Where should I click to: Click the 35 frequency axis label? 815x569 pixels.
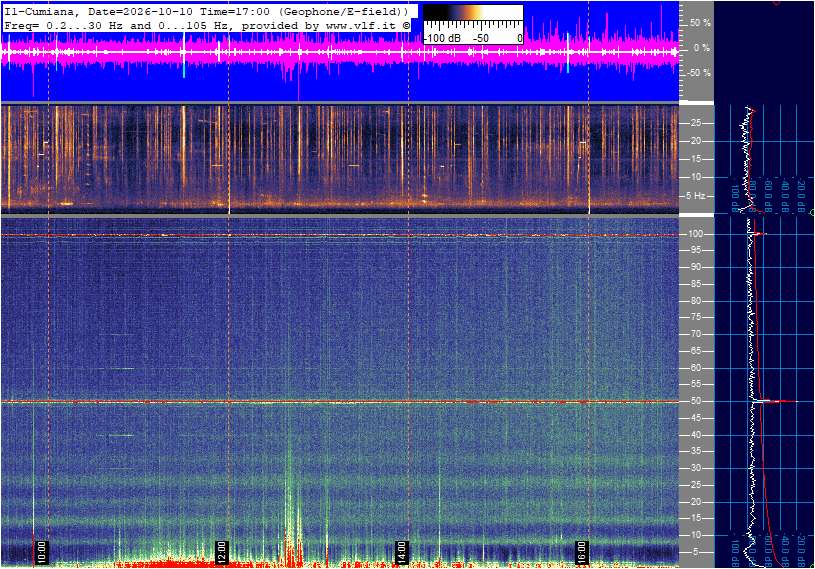(695, 451)
